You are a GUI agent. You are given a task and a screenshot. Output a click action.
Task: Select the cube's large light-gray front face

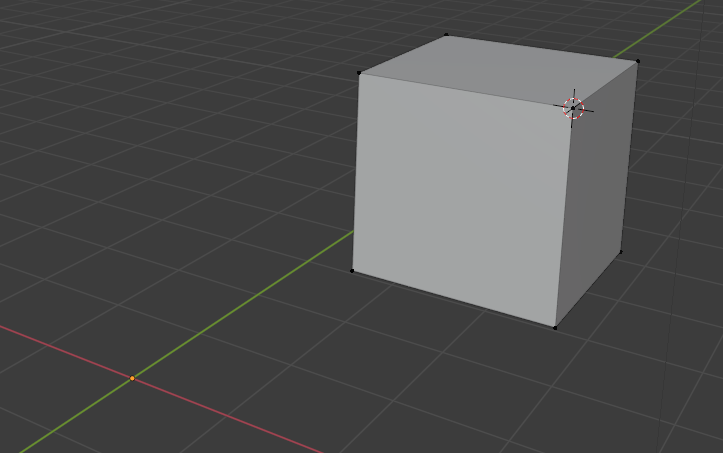pos(461,198)
